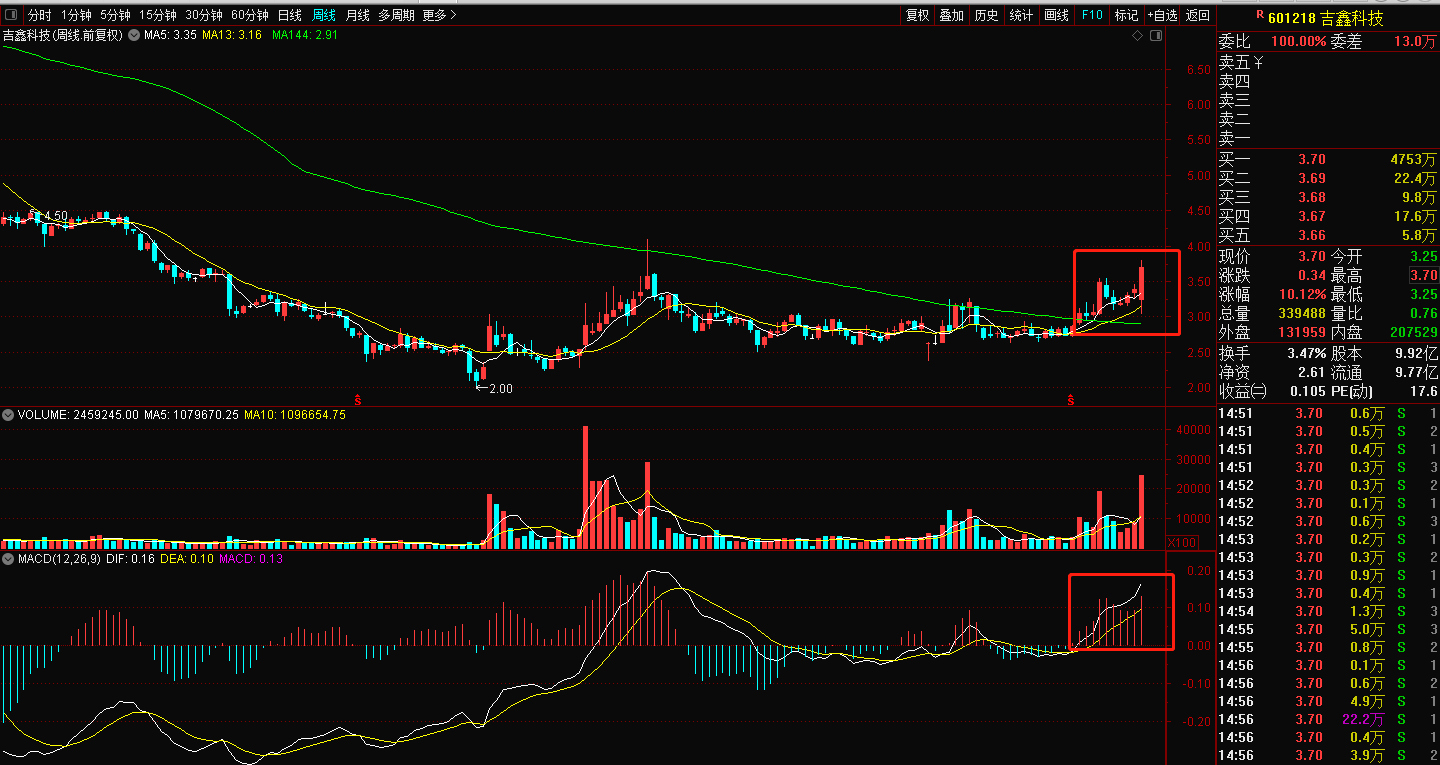
Task: Click the 买二 price 3.69 row
Action: click(1327, 178)
